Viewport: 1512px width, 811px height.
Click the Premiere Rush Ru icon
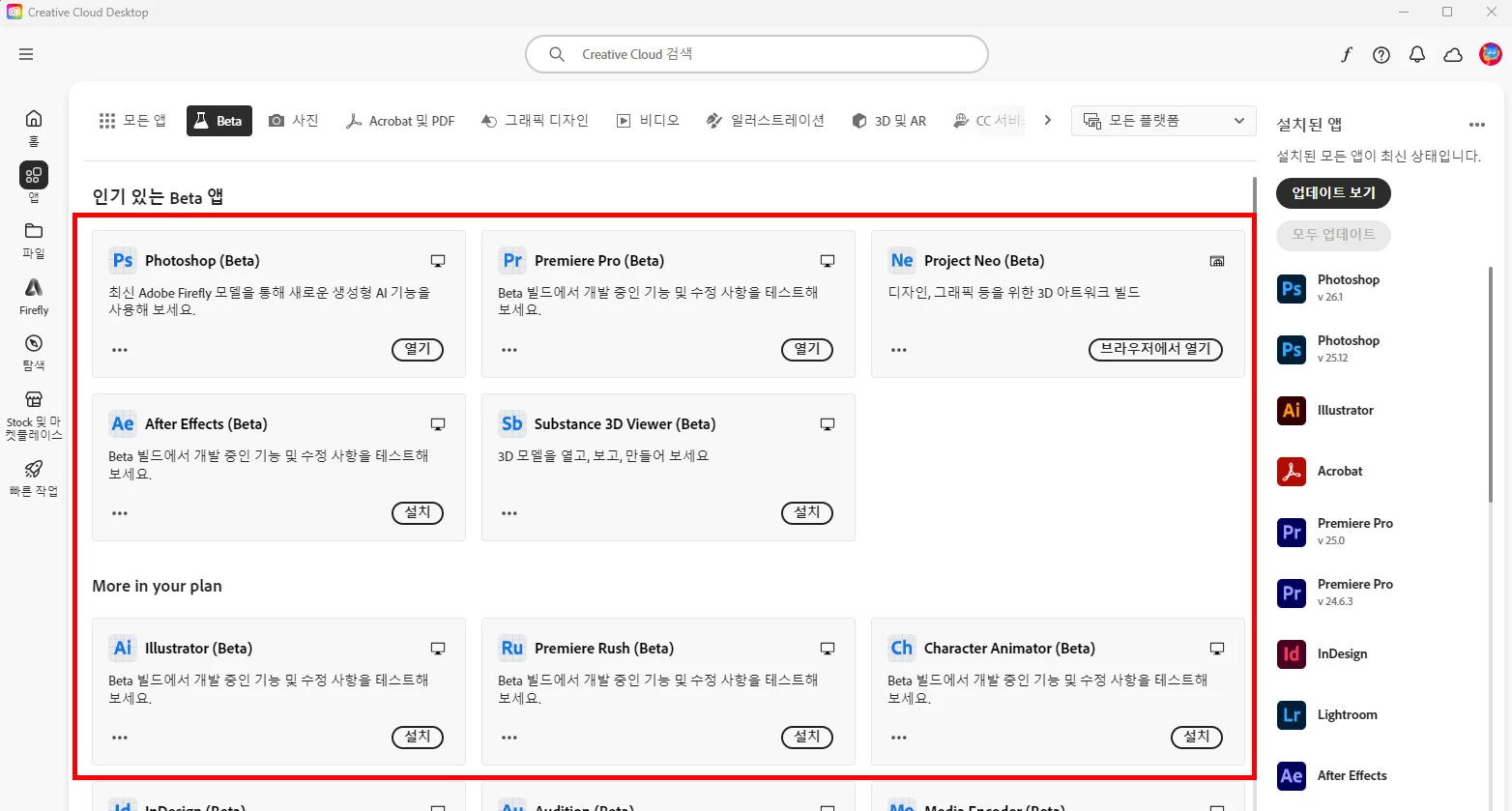[x=512, y=648]
